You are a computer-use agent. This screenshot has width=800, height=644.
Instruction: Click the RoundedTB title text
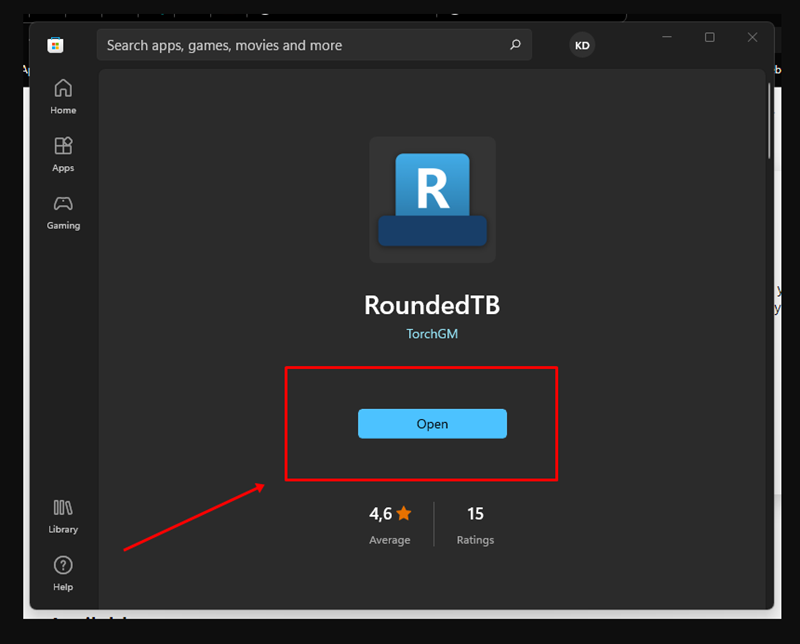[432, 305]
